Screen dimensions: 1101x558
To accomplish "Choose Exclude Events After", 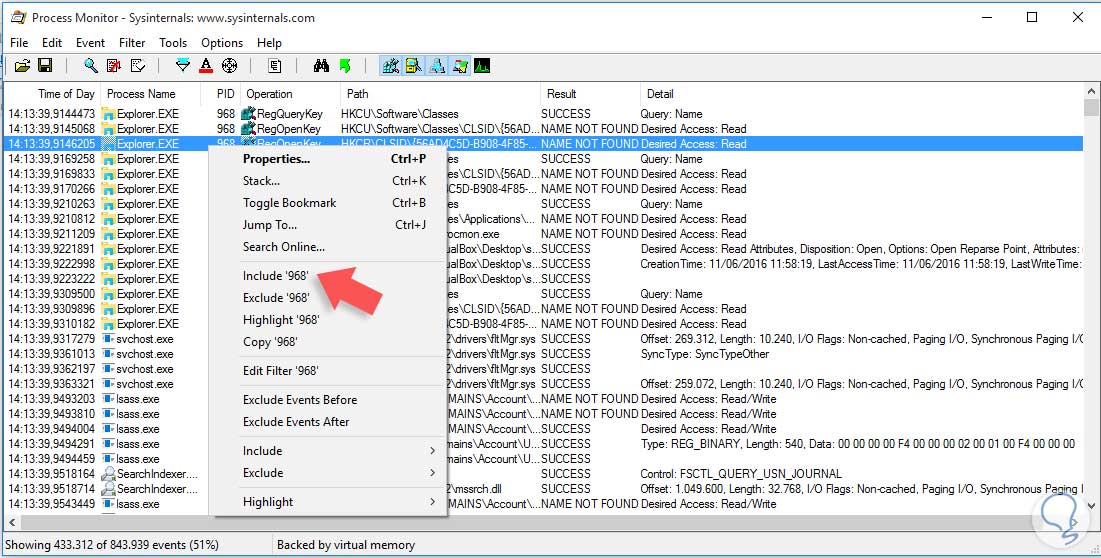I will 330,422.
